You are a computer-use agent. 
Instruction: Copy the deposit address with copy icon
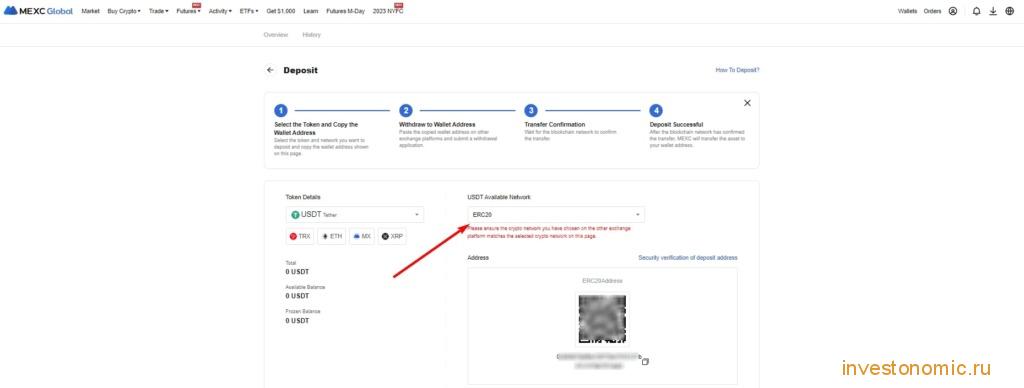point(645,361)
